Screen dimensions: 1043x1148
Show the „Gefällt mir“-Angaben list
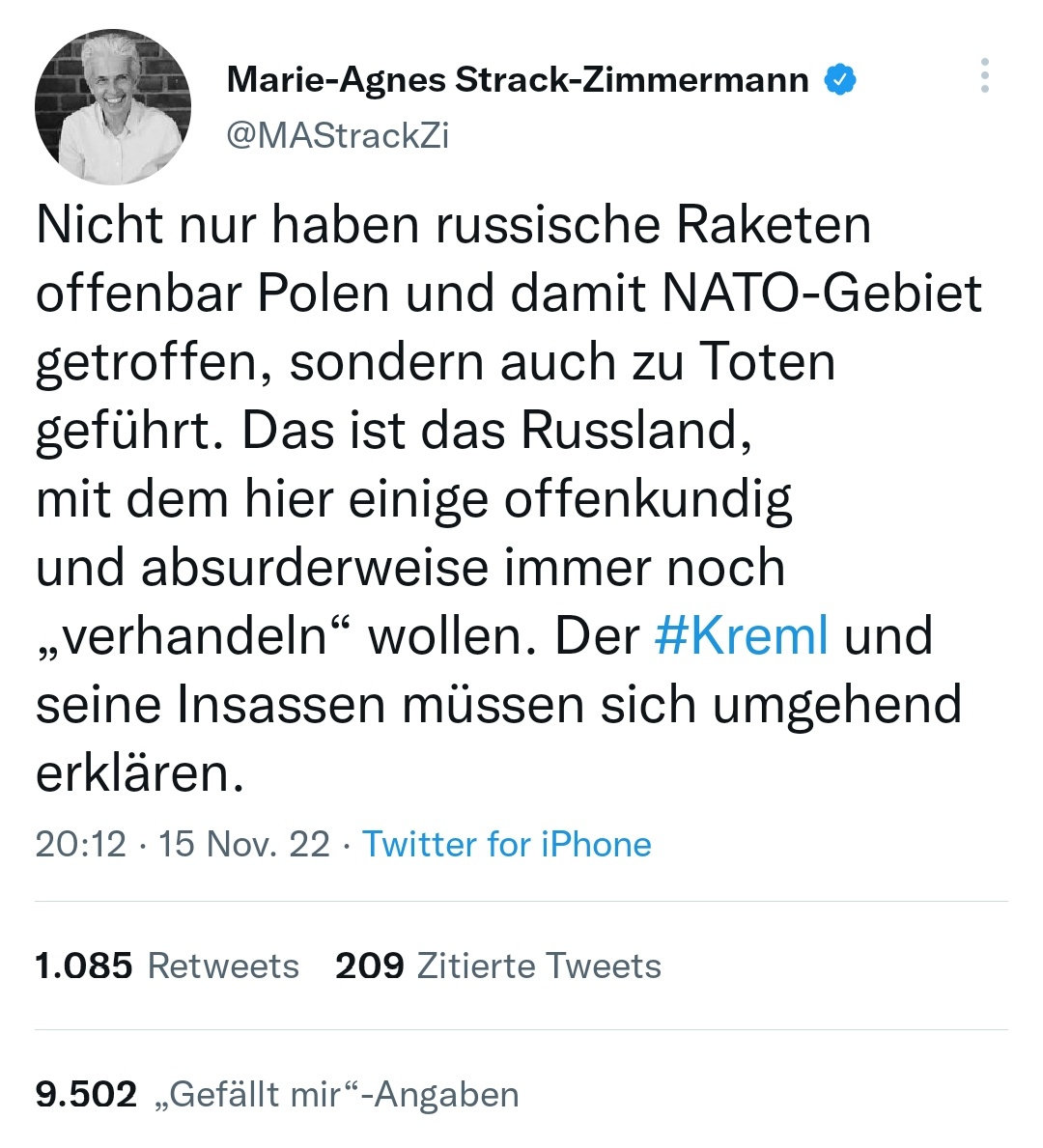(x=337, y=1095)
